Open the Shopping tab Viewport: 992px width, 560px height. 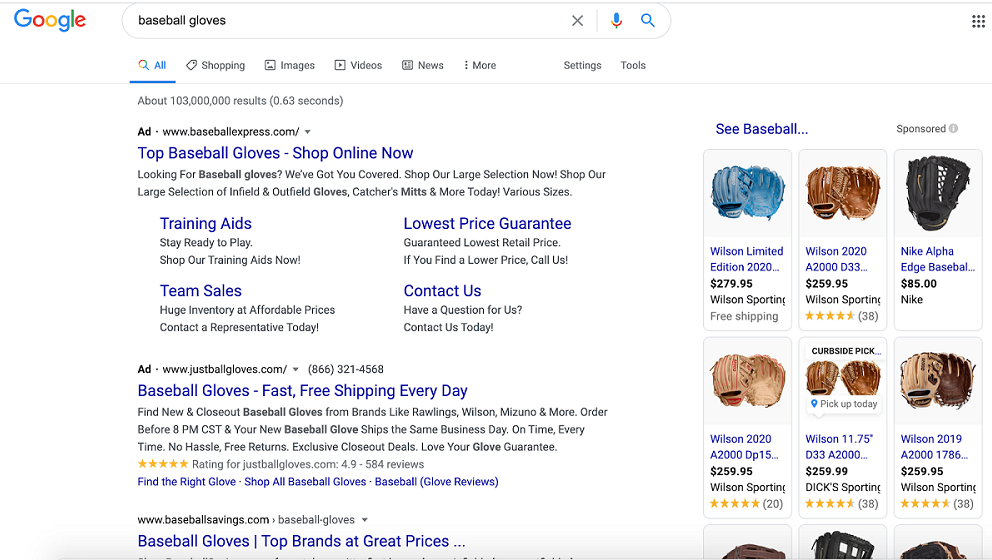(215, 65)
